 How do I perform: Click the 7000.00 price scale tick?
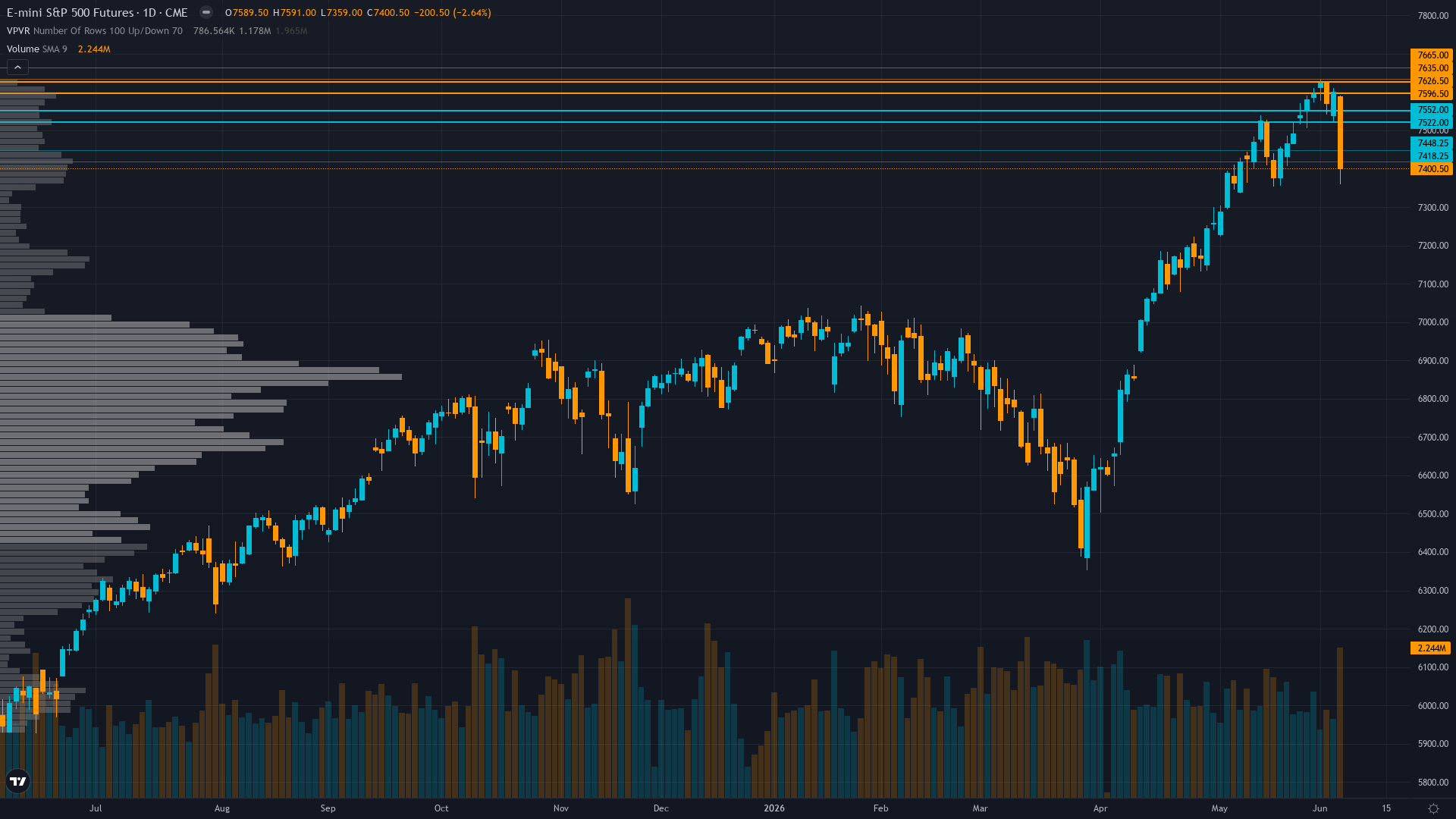point(1432,322)
